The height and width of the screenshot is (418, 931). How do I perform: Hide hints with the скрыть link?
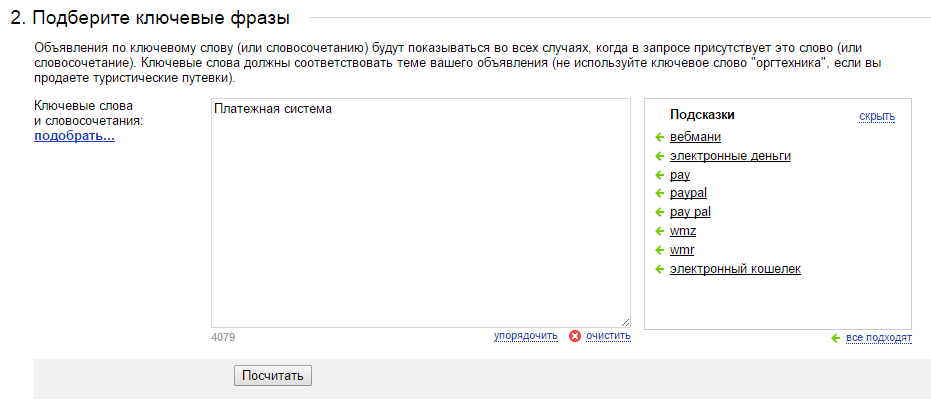(x=877, y=116)
